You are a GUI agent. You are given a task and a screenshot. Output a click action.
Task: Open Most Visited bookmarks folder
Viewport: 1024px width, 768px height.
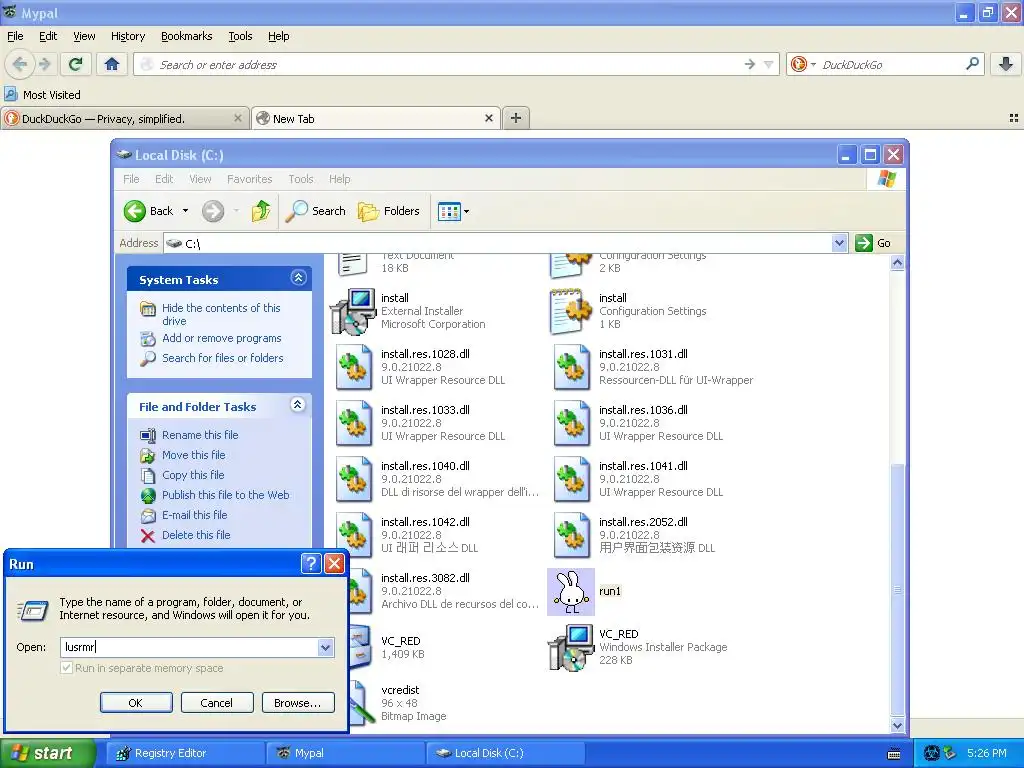43,95
